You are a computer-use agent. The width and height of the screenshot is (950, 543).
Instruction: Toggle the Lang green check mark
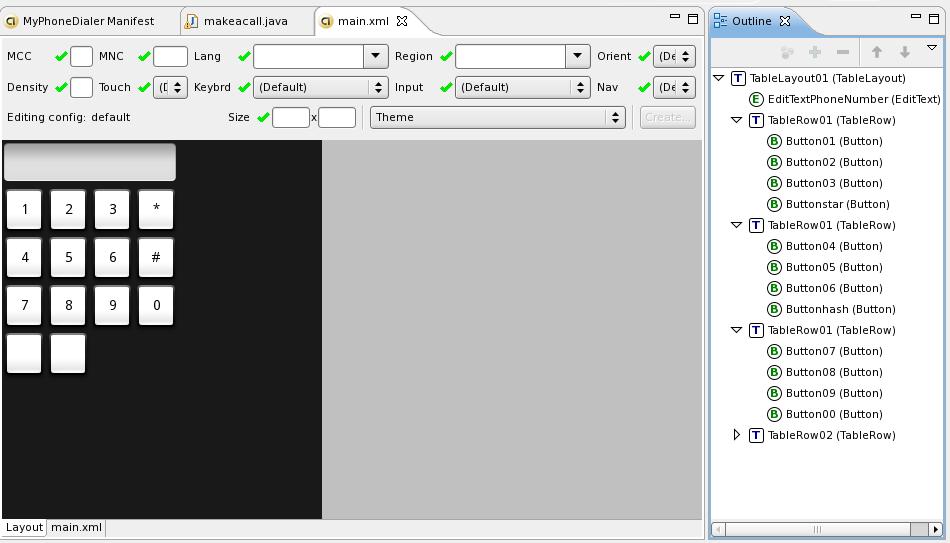(244, 56)
